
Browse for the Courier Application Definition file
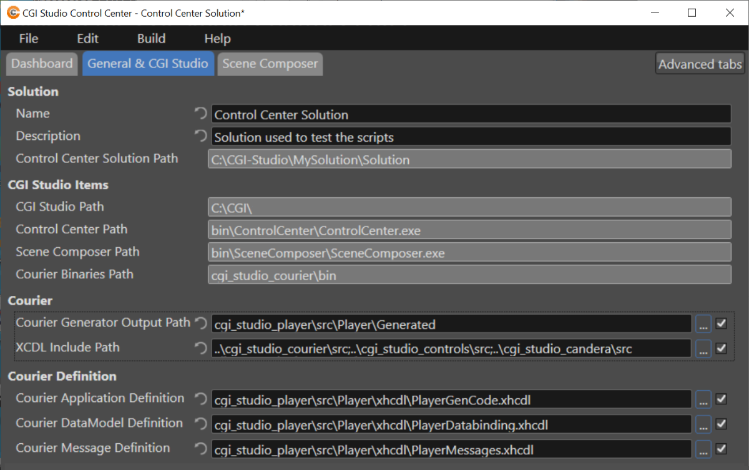pos(703,399)
